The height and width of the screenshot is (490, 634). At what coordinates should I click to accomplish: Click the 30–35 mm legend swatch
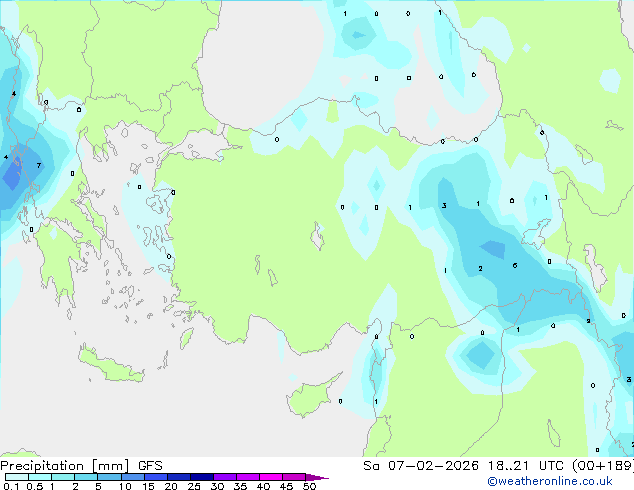pyautogui.click(x=225, y=477)
